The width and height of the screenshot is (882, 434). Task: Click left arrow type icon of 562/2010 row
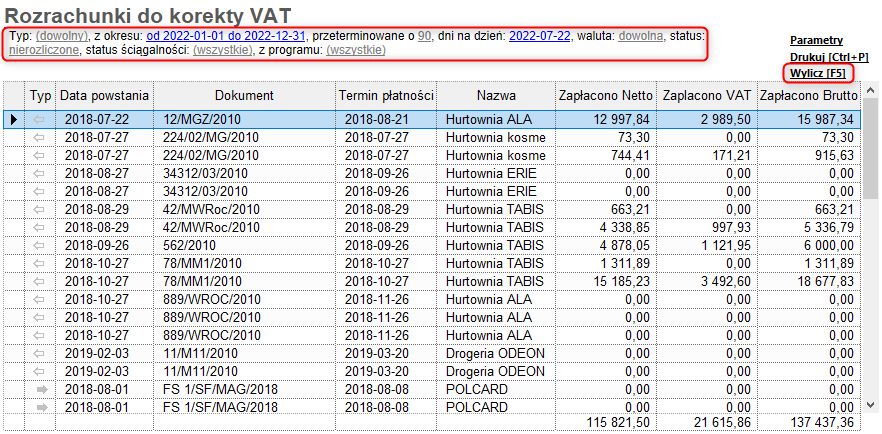[39, 246]
